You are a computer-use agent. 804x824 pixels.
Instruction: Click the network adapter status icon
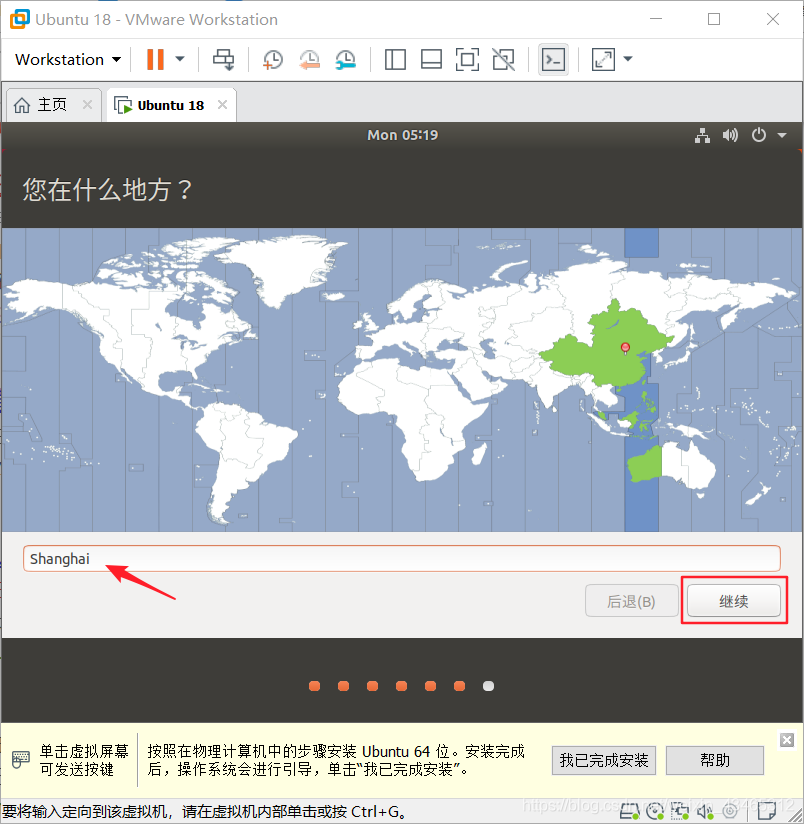click(679, 811)
